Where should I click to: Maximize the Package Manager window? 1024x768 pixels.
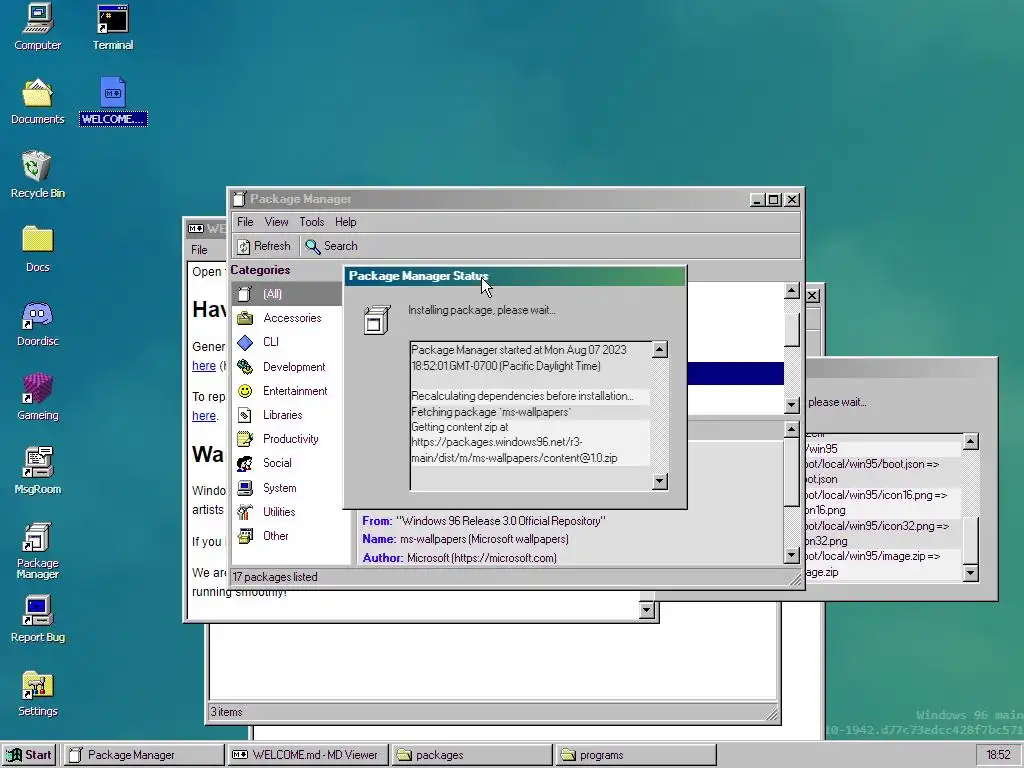click(774, 199)
